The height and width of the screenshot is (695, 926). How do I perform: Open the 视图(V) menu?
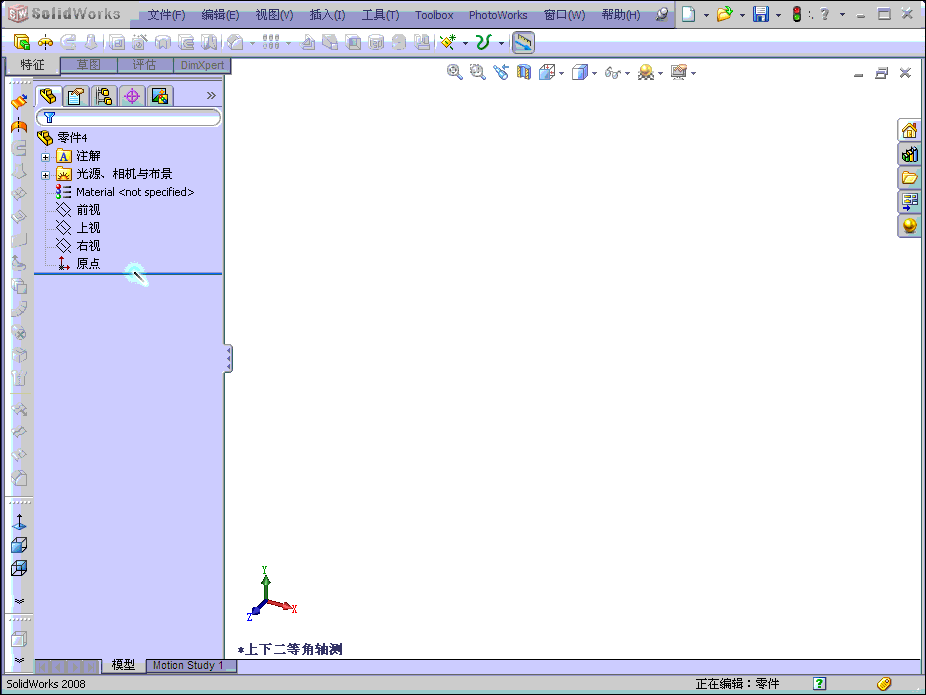pyautogui.click(x=274, y=15)
